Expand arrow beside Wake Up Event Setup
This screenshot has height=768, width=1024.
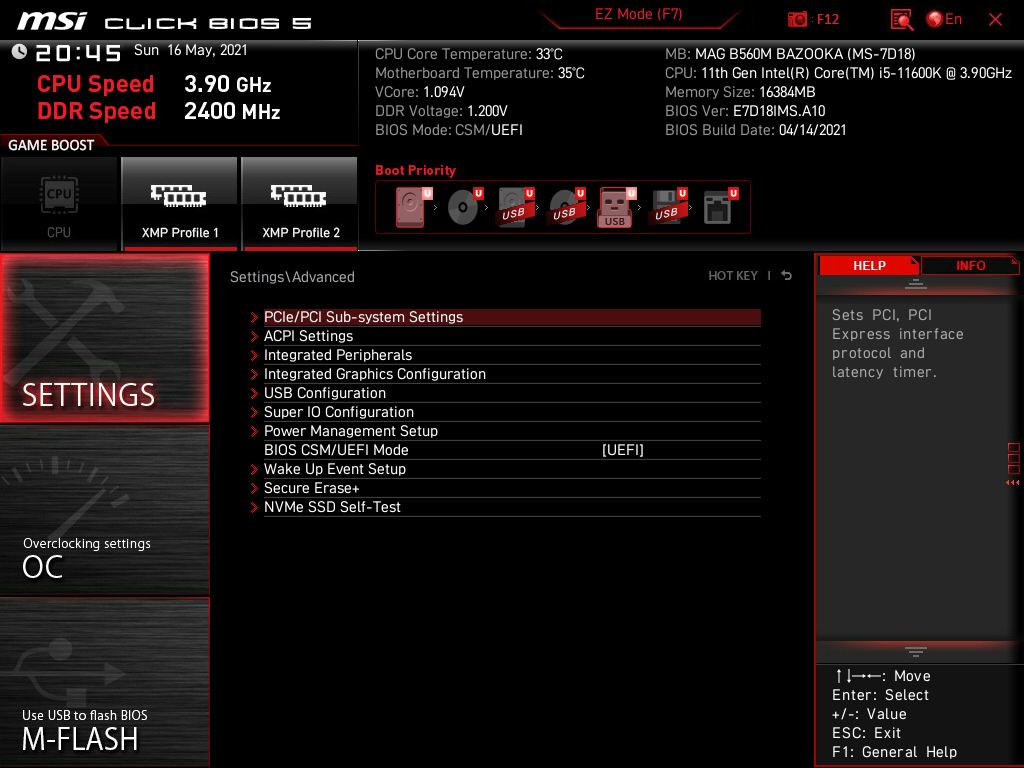[254, 469]
